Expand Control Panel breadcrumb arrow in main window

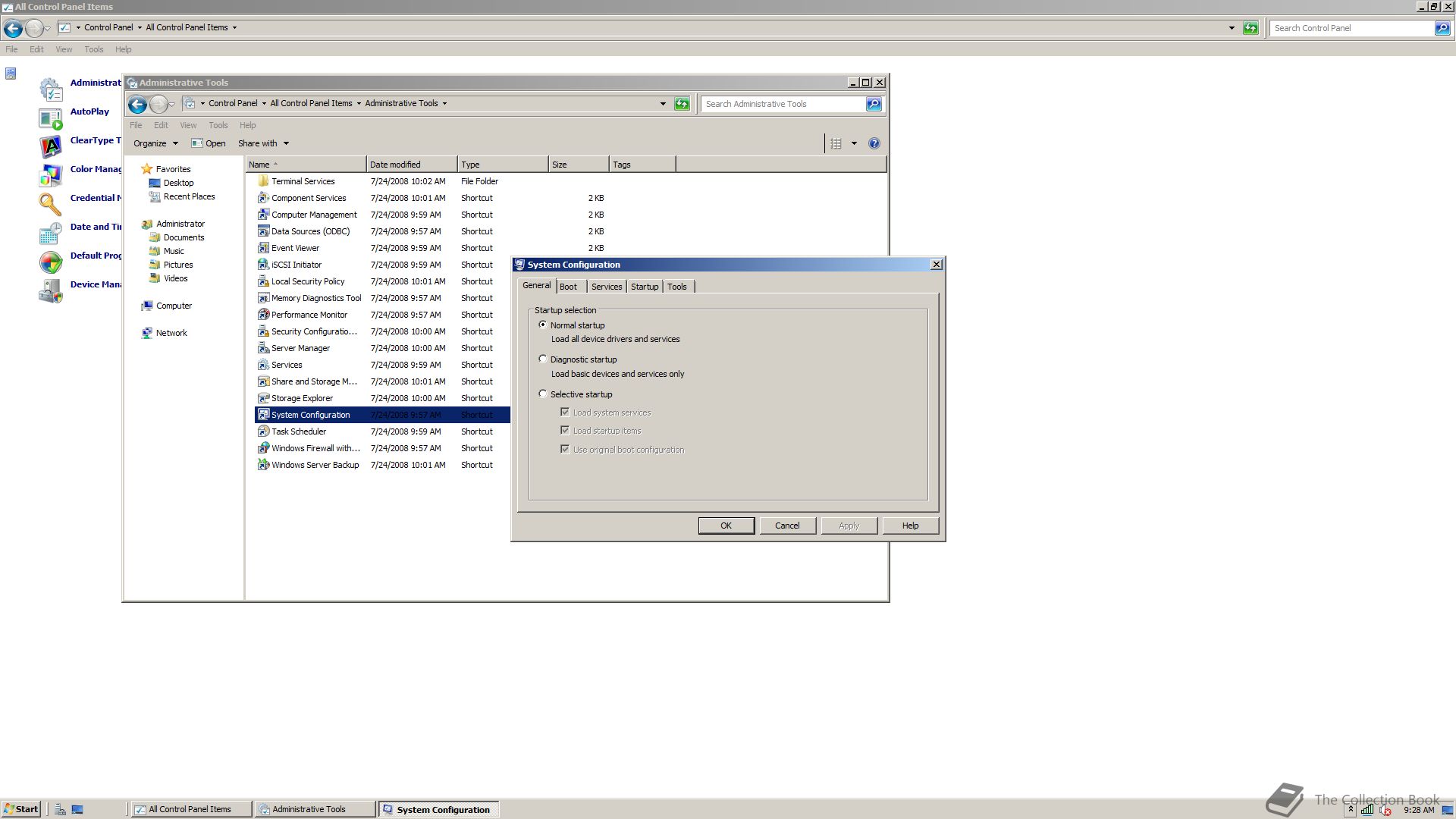coord(140,28)
